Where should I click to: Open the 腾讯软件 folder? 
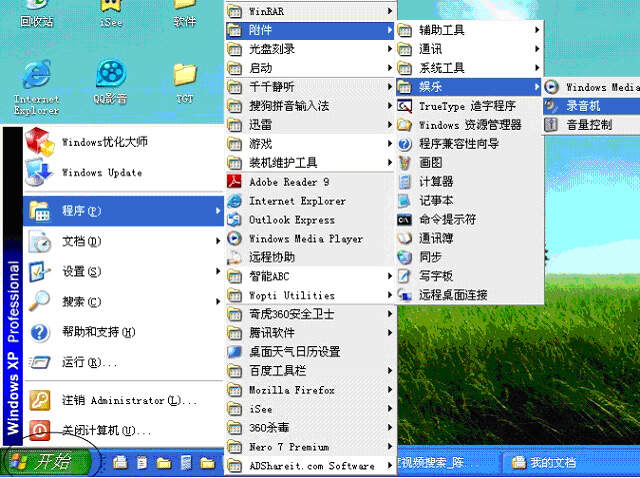(310, 333)
